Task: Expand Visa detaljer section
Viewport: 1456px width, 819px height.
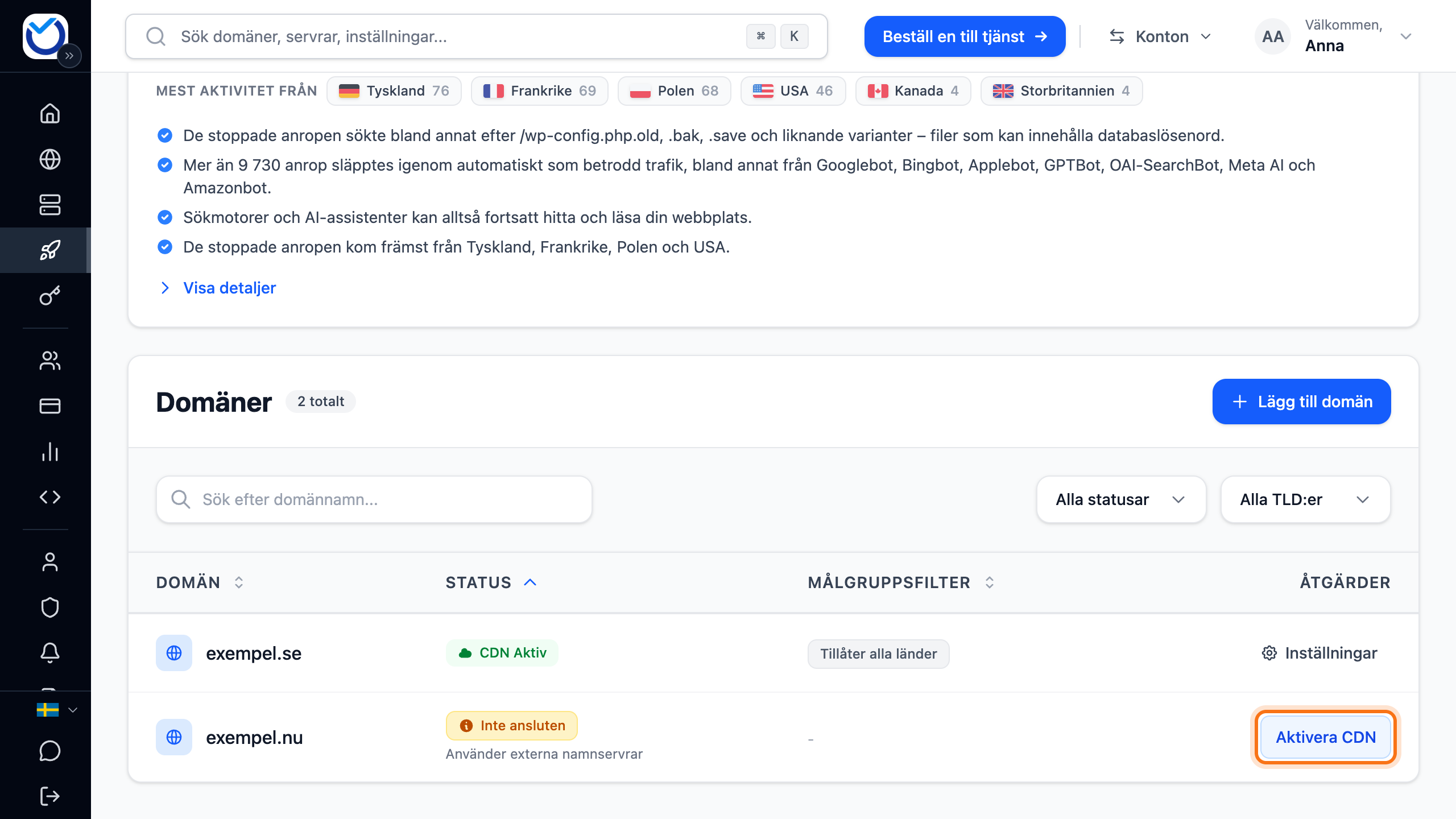Action: click(x=216, y=288)
